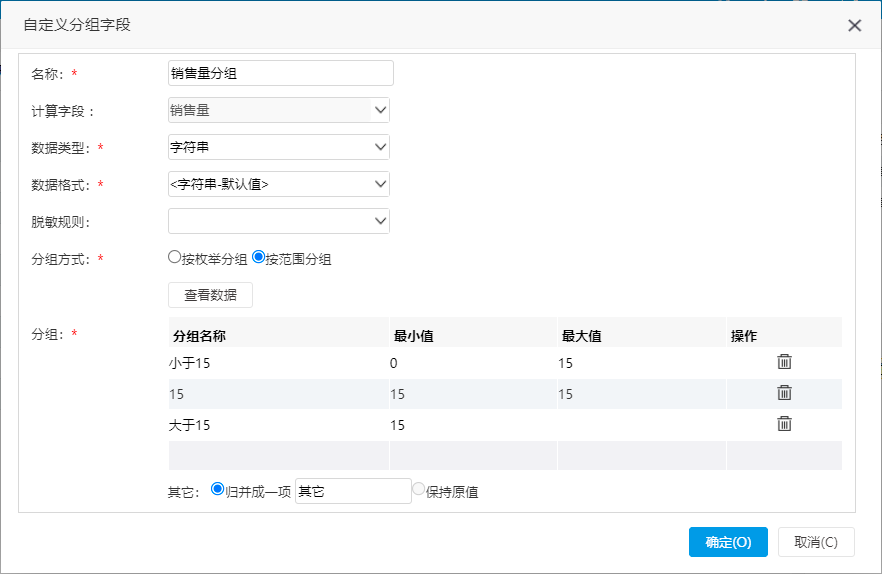Expand the 数据类型 dropdown
882x574 pixels.
point(279,147)
